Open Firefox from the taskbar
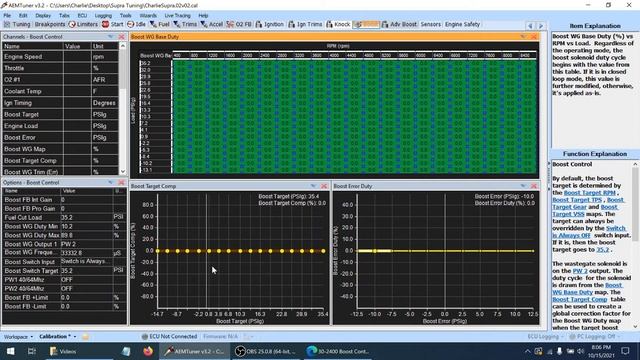640x360 pixels. click(148, 351)
